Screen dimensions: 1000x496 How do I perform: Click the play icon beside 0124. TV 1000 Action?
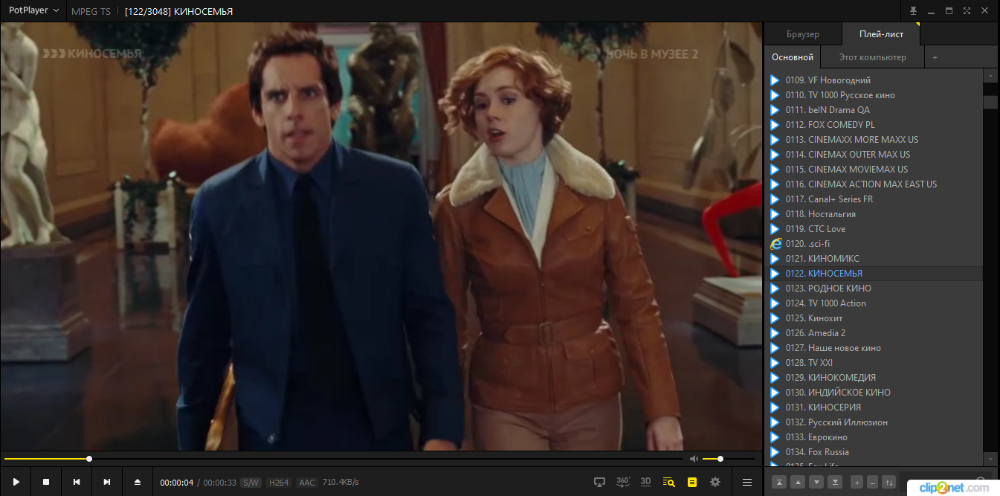(x=775, y=303)
